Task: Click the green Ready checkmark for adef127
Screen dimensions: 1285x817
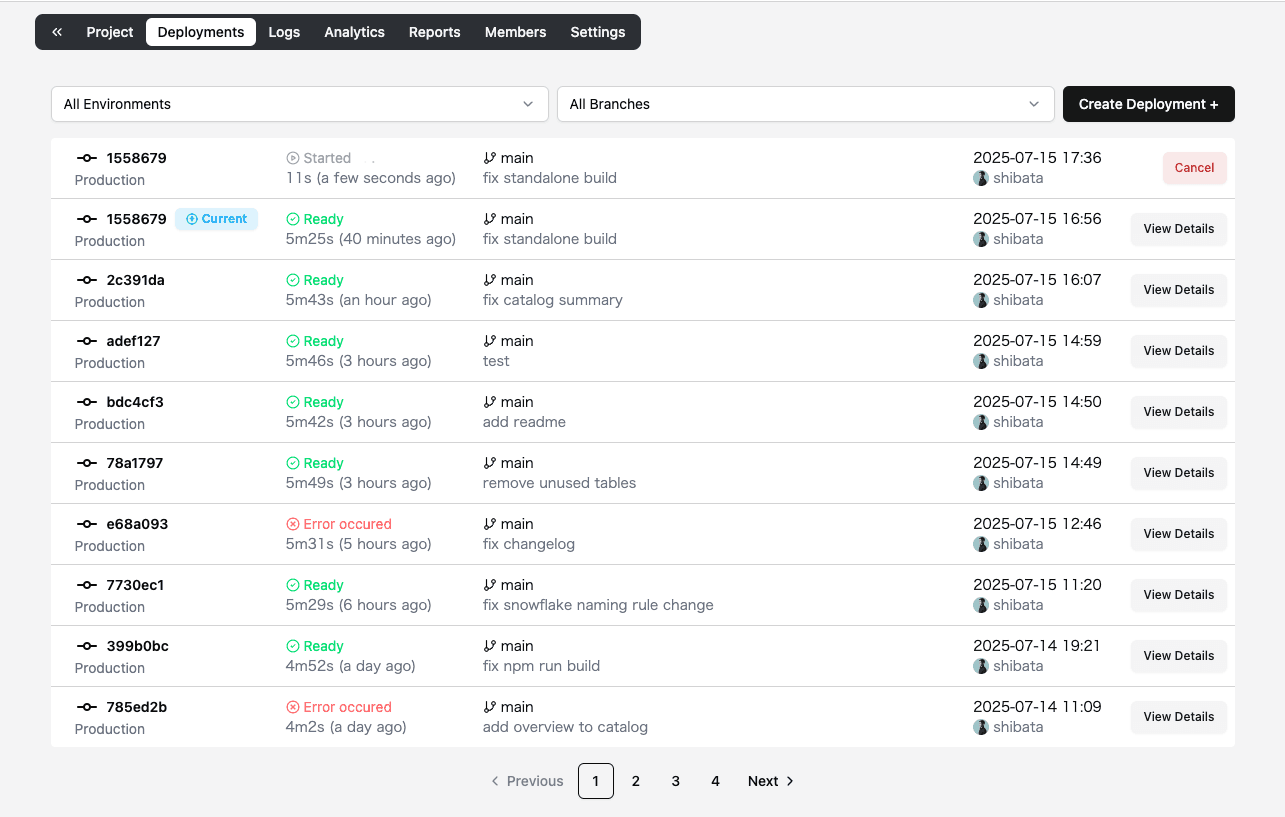Action: [292, 340]
